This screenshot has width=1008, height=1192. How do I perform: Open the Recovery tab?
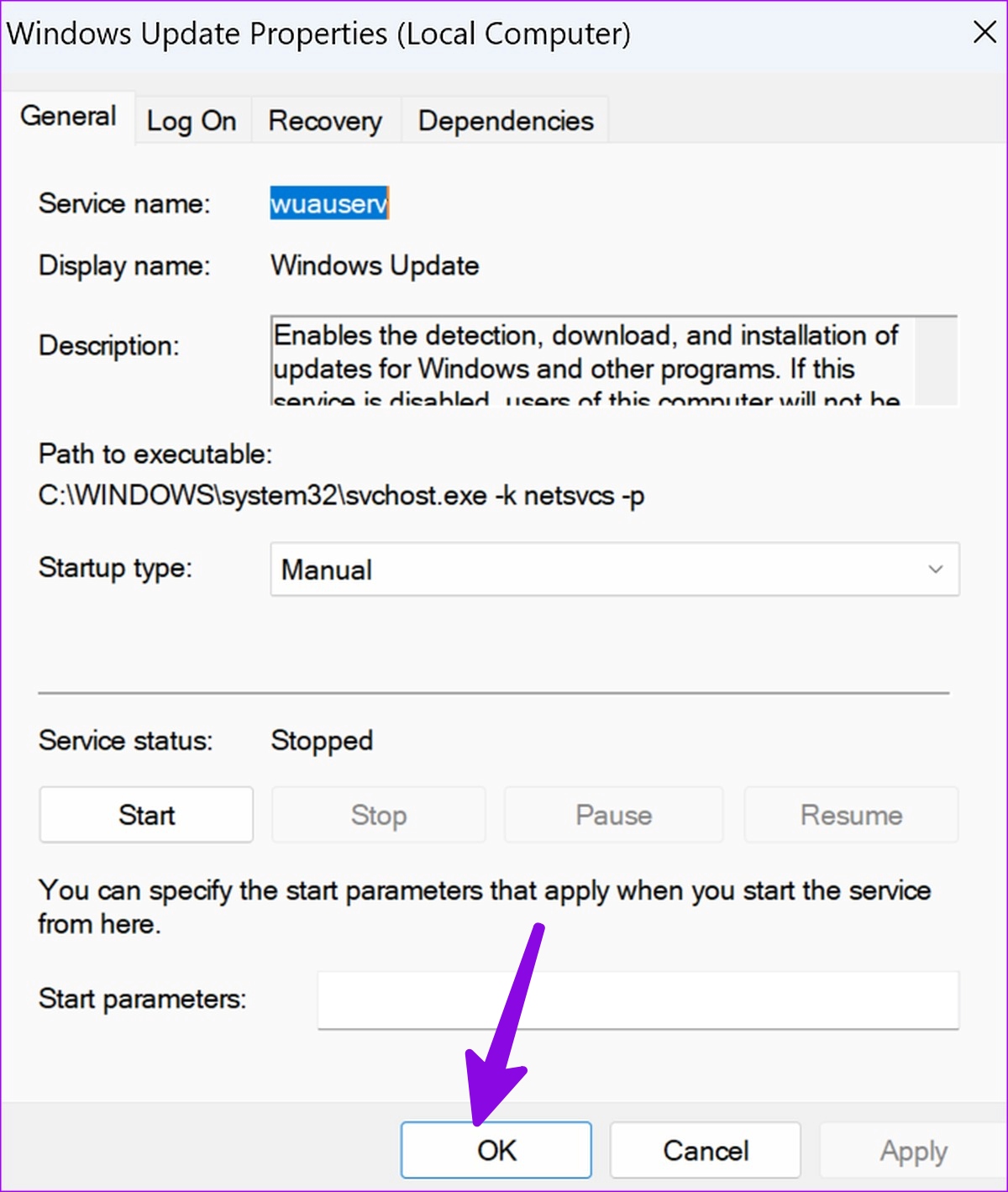(325, 121)
